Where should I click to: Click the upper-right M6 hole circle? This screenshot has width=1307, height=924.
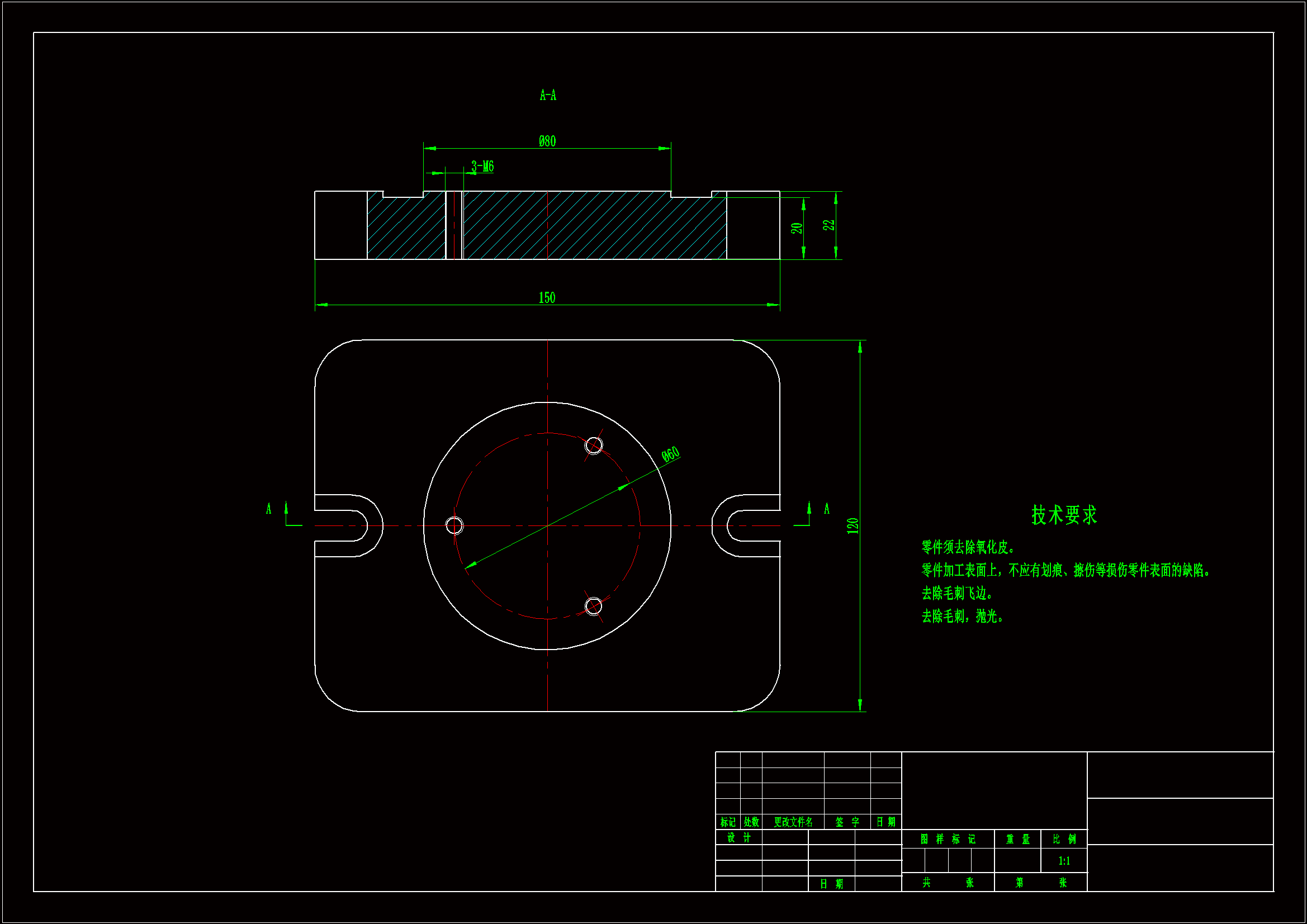click(594, 445)
